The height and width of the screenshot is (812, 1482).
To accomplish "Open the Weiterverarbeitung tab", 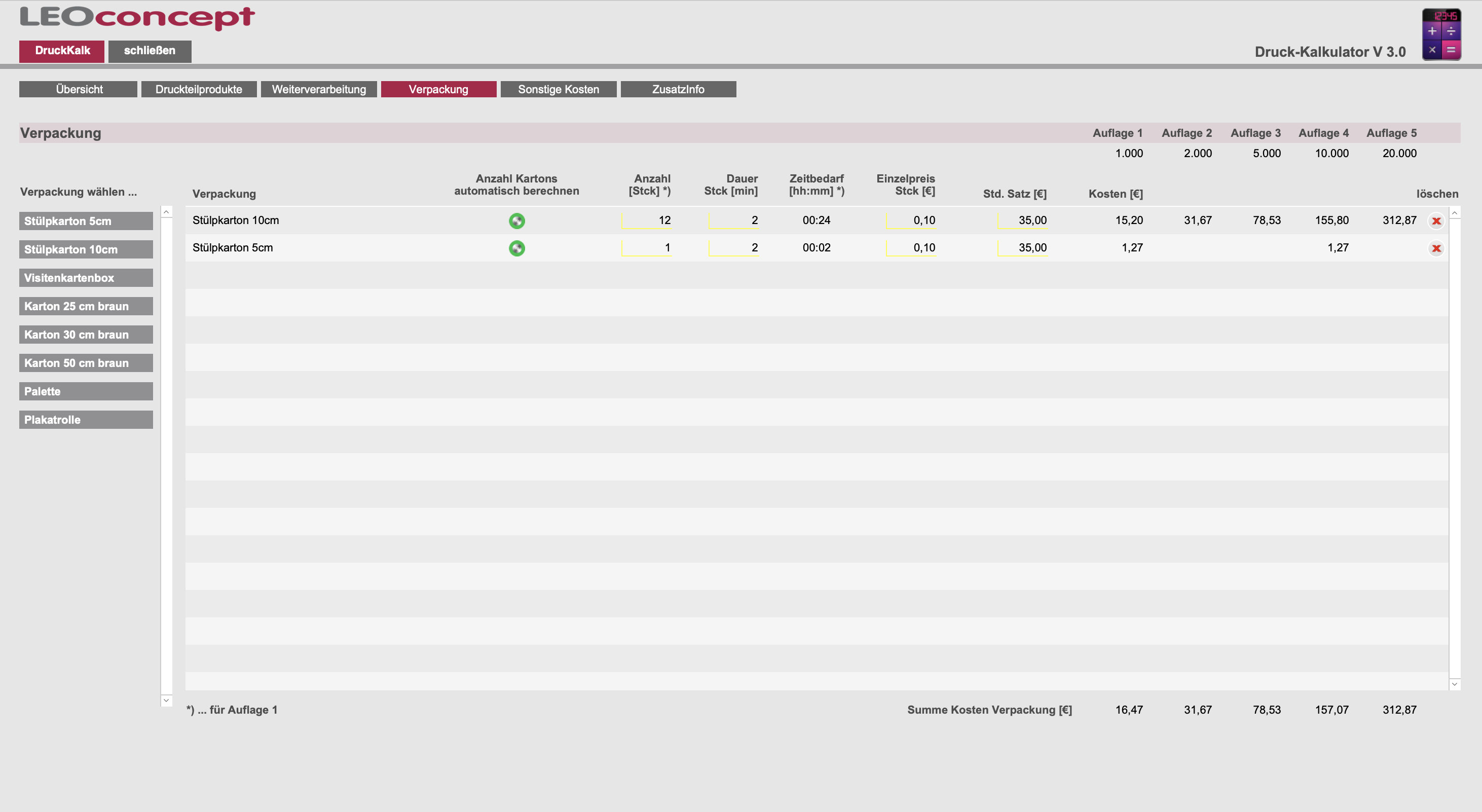I will (x=319, y=89).
